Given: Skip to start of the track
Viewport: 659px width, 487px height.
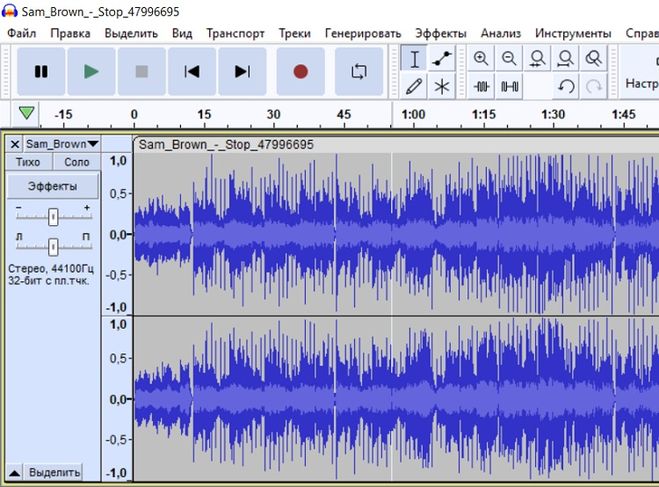Looking at the screenshot, I should [x=192, y=71].
